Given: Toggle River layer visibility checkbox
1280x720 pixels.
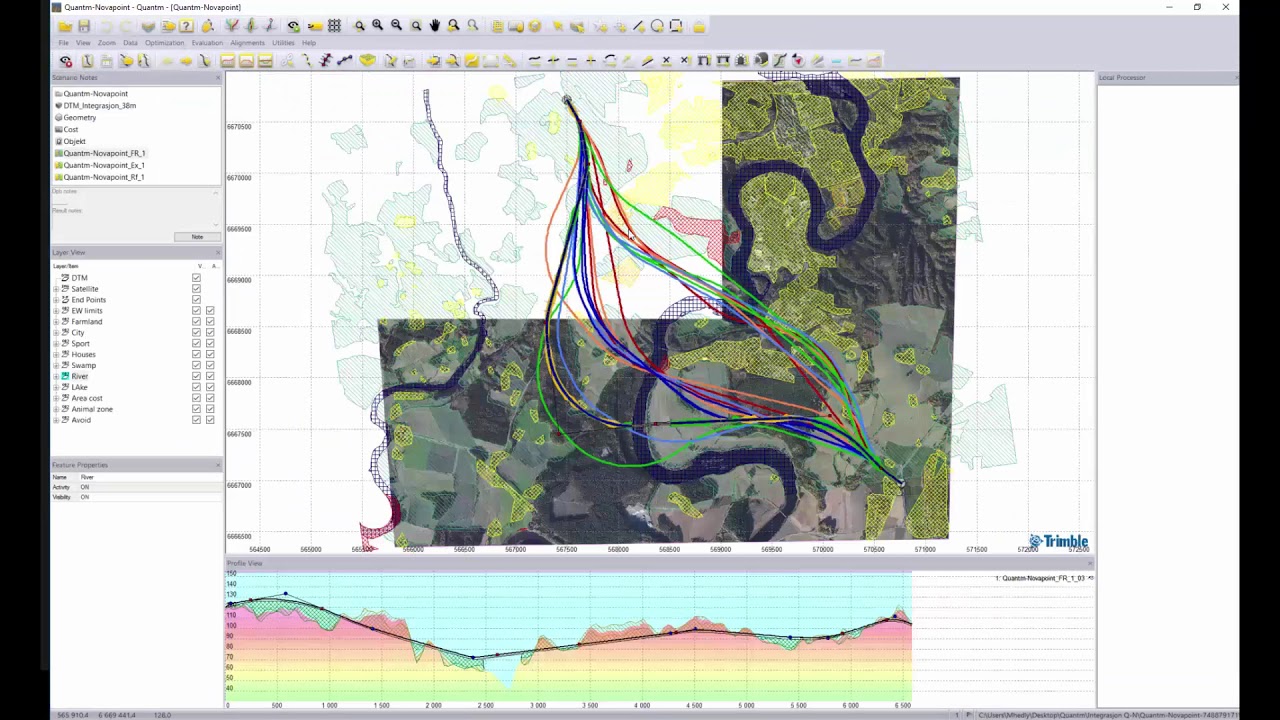Looking at the screenshot, I should coord(196,376).
